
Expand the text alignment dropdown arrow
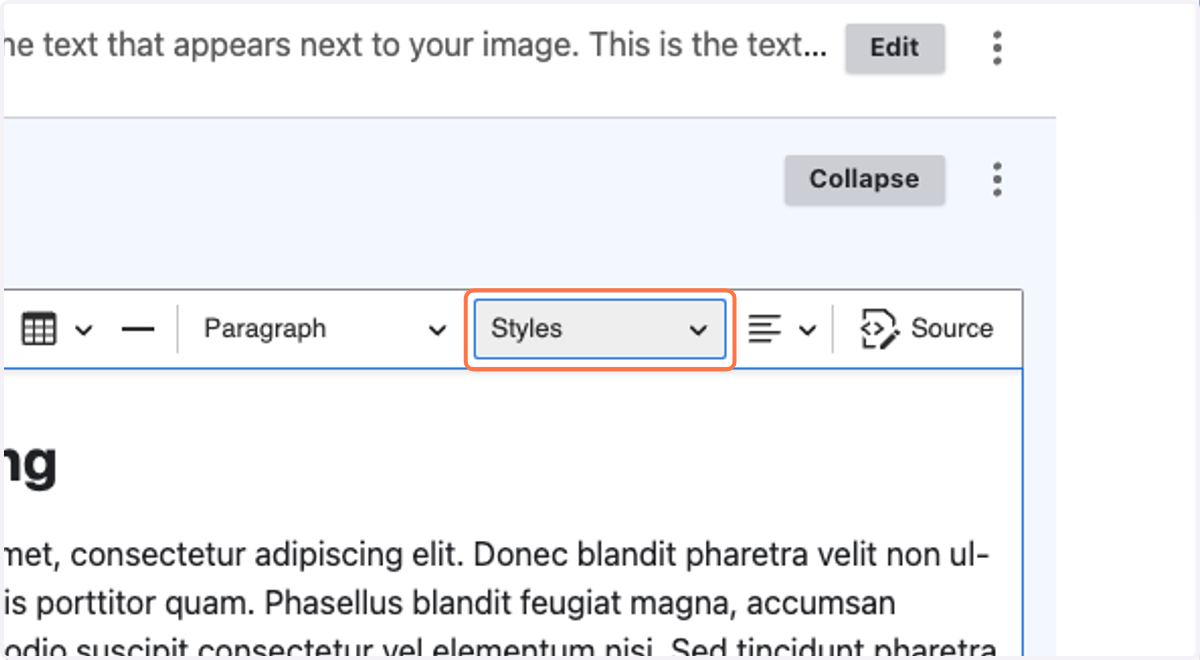tap(808, 330)
